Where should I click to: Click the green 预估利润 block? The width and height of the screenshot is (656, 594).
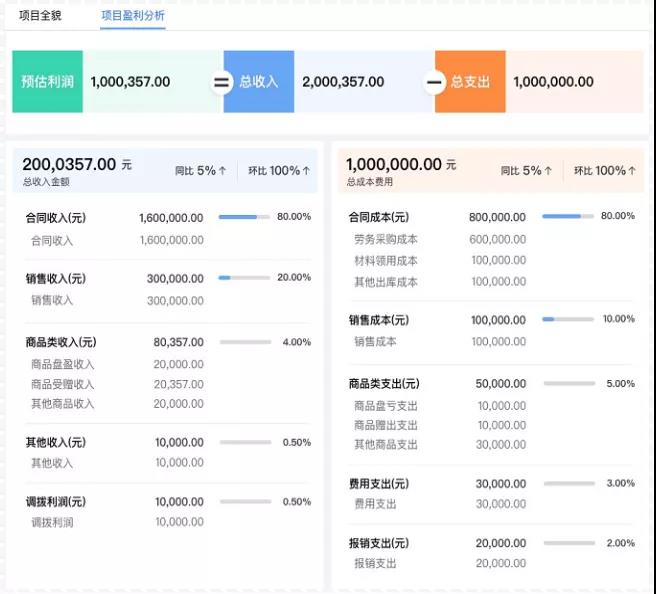[47, 82]
